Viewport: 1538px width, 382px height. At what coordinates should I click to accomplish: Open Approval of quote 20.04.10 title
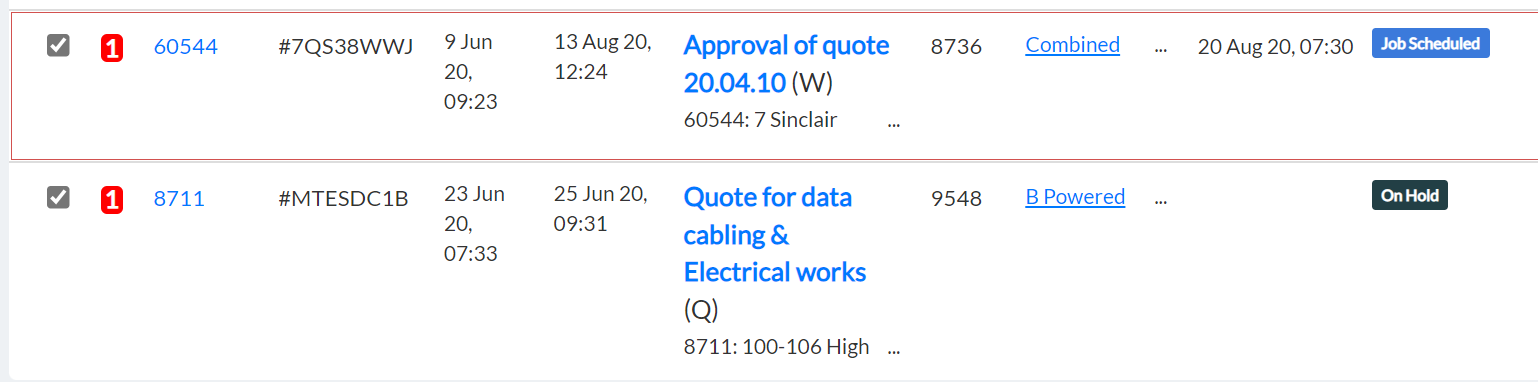tap(786, 63)
